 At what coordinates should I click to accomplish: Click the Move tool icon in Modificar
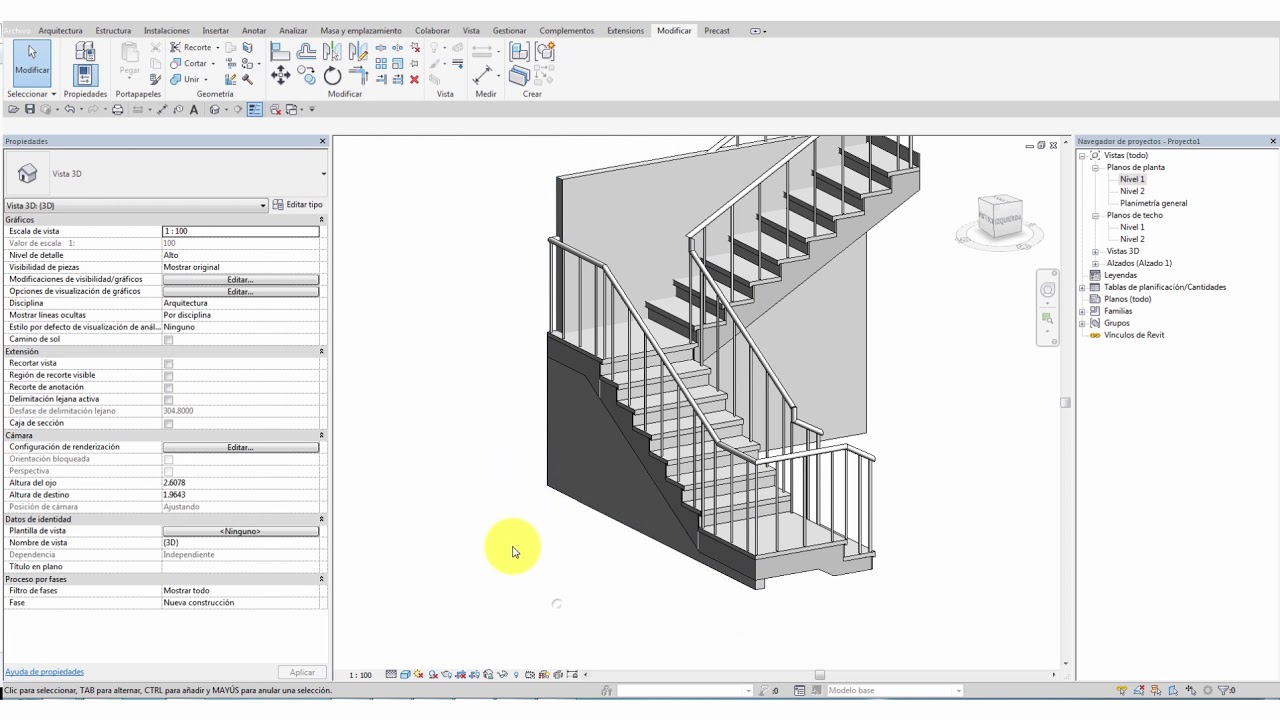[x=280, y=75]
